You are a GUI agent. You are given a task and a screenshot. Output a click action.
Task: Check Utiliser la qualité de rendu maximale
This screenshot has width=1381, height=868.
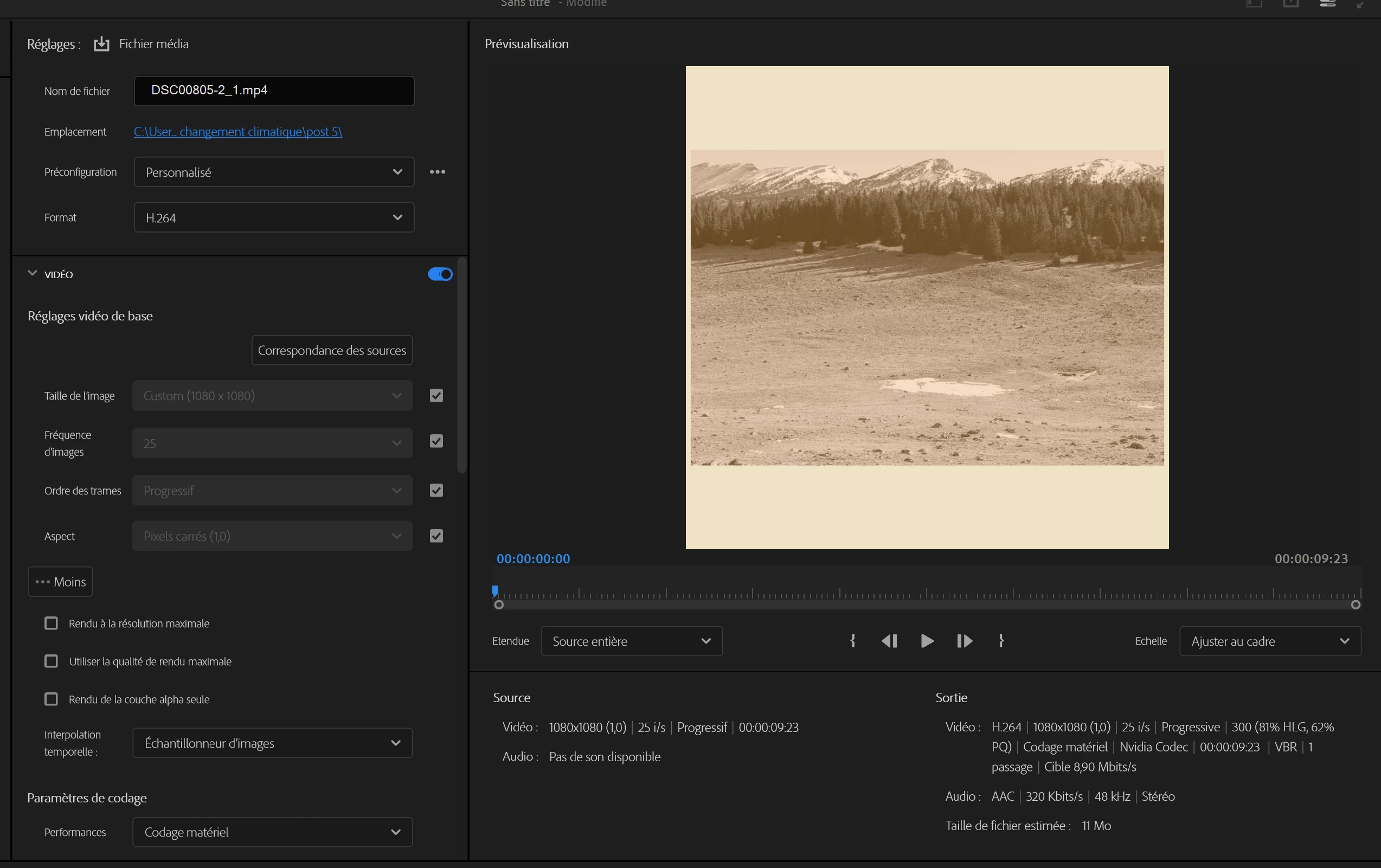point(51,661)
